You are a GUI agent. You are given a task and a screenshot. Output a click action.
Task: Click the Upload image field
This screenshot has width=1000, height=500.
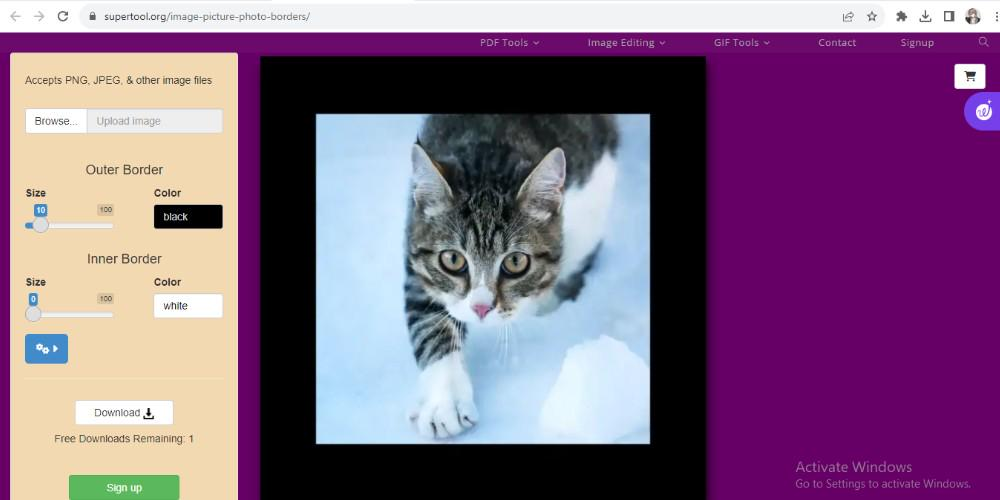tap(154, 121)
